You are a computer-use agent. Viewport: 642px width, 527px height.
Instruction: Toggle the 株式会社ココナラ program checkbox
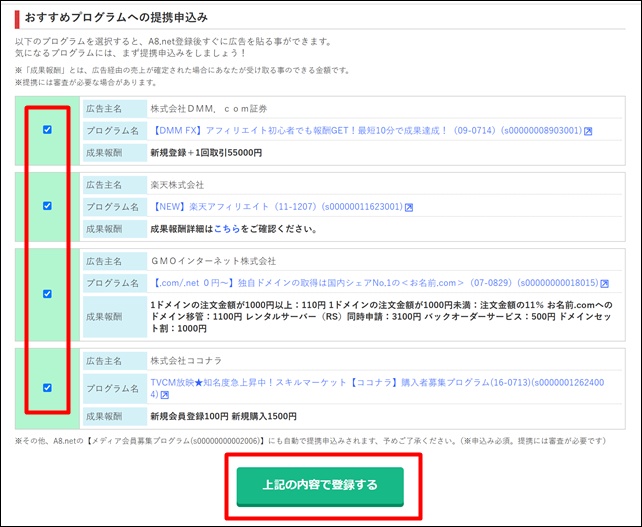(47, 387)
